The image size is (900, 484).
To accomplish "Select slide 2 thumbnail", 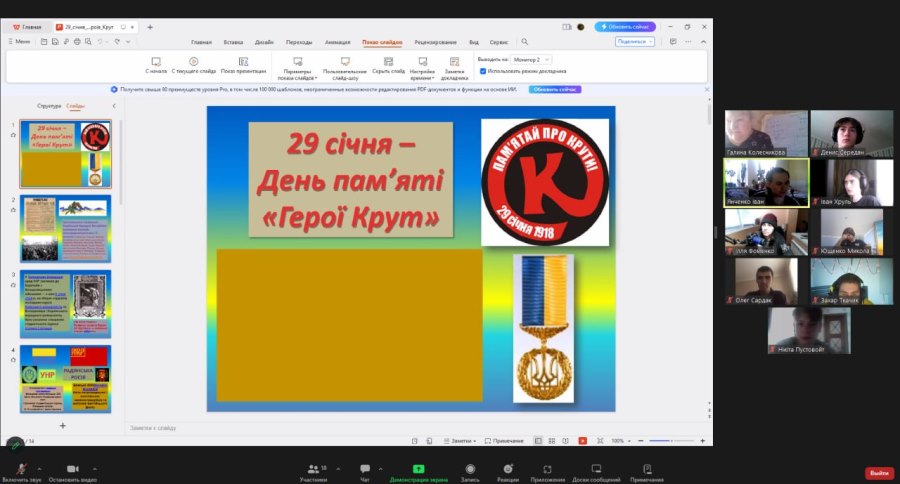I will (65, 229).
